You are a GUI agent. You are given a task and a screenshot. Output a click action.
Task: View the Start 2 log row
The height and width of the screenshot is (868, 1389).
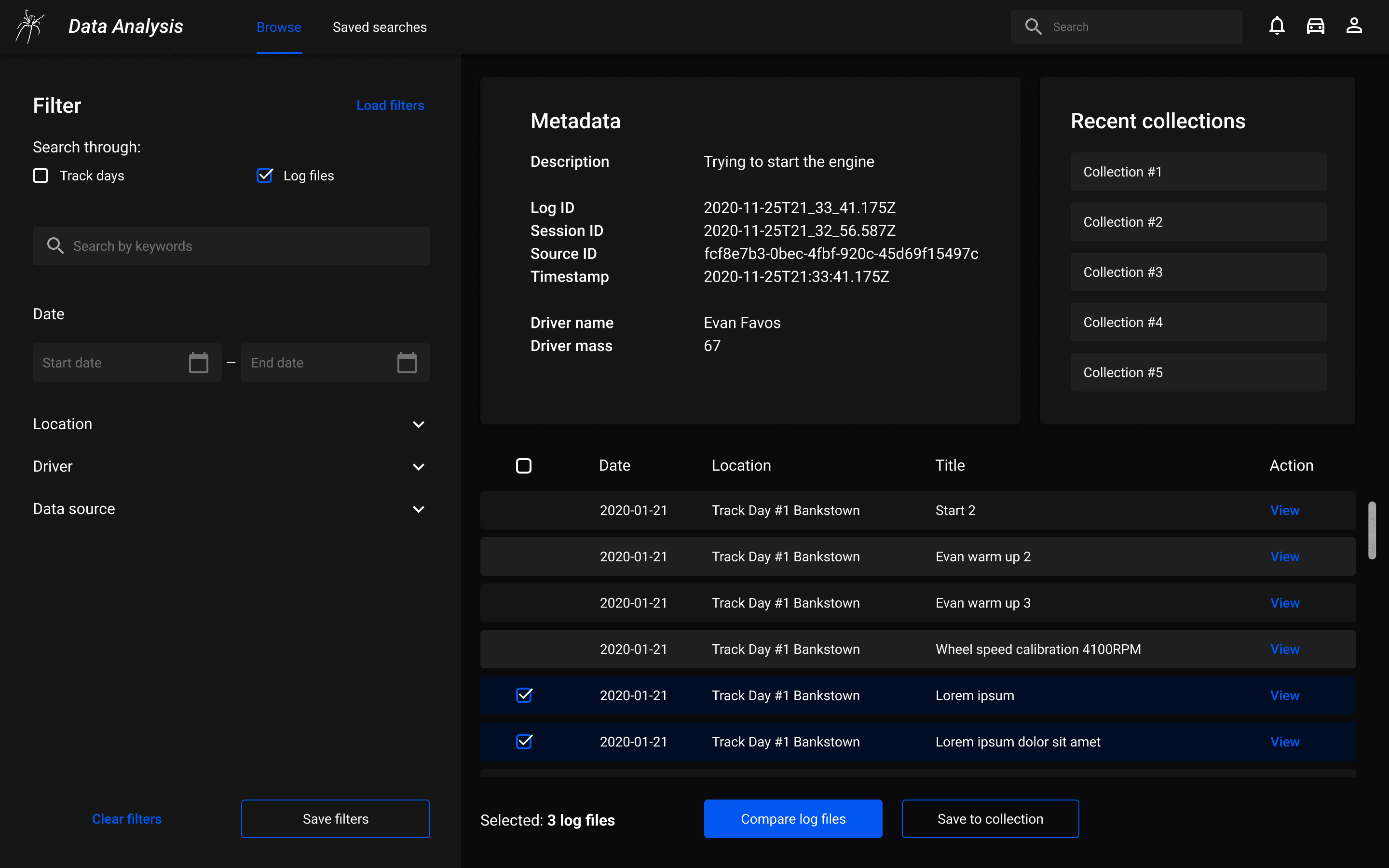(1284, 510)
